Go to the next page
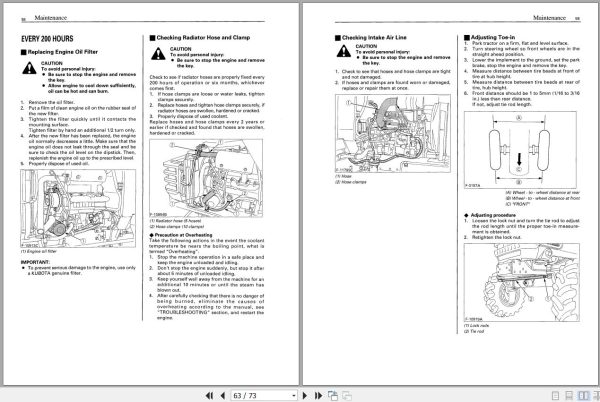Viewport: 600px width, 402px height. pos(305,395)
